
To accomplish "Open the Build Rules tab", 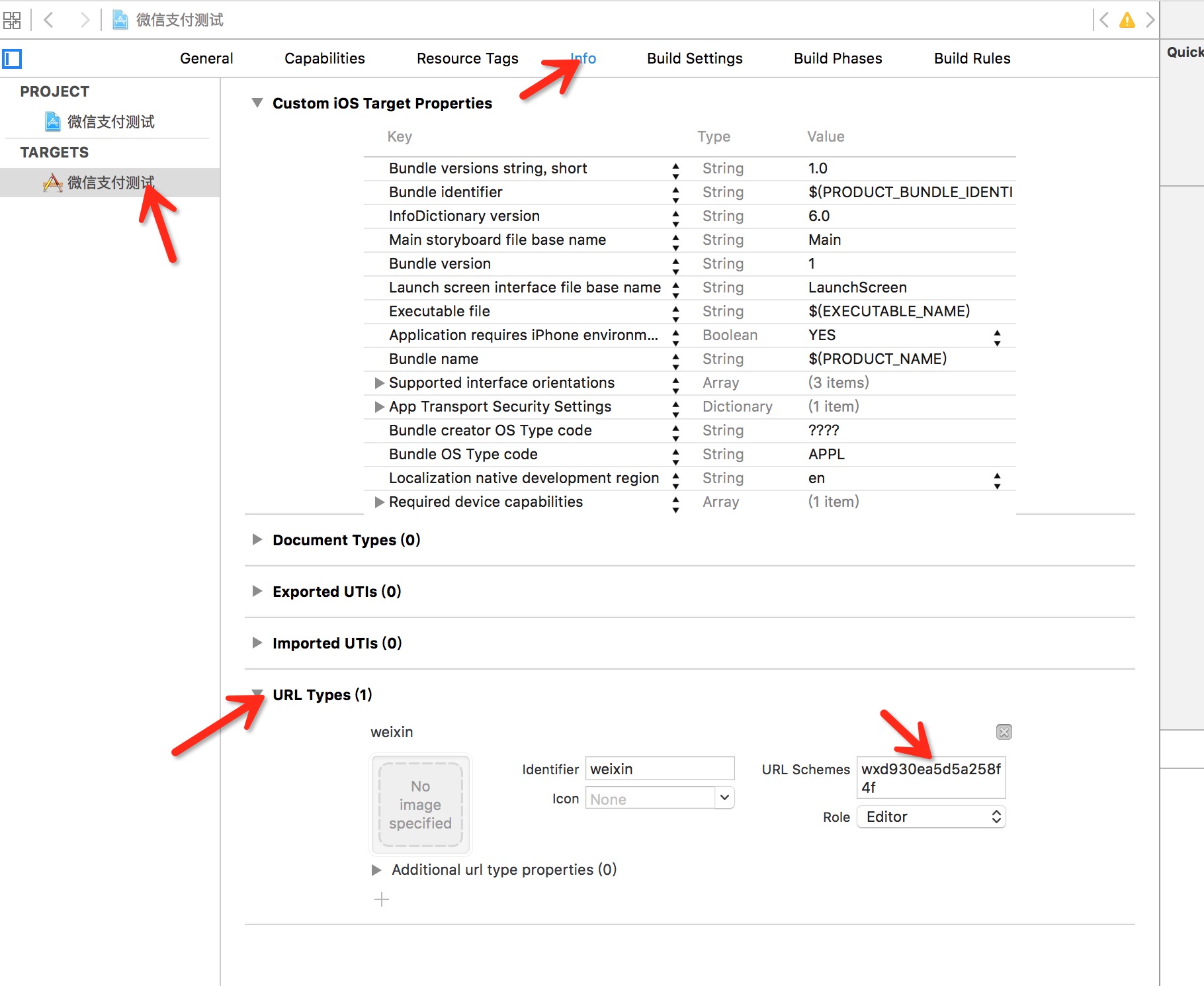I will [972, 58].
